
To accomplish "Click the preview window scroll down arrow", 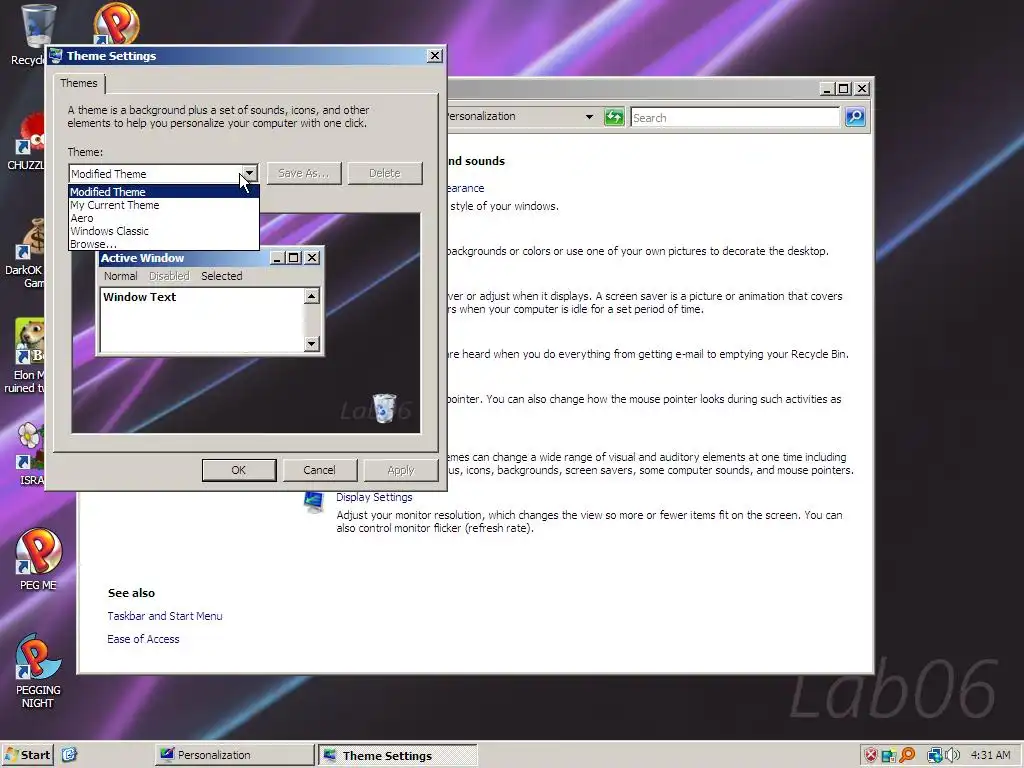I will (312, 344).
